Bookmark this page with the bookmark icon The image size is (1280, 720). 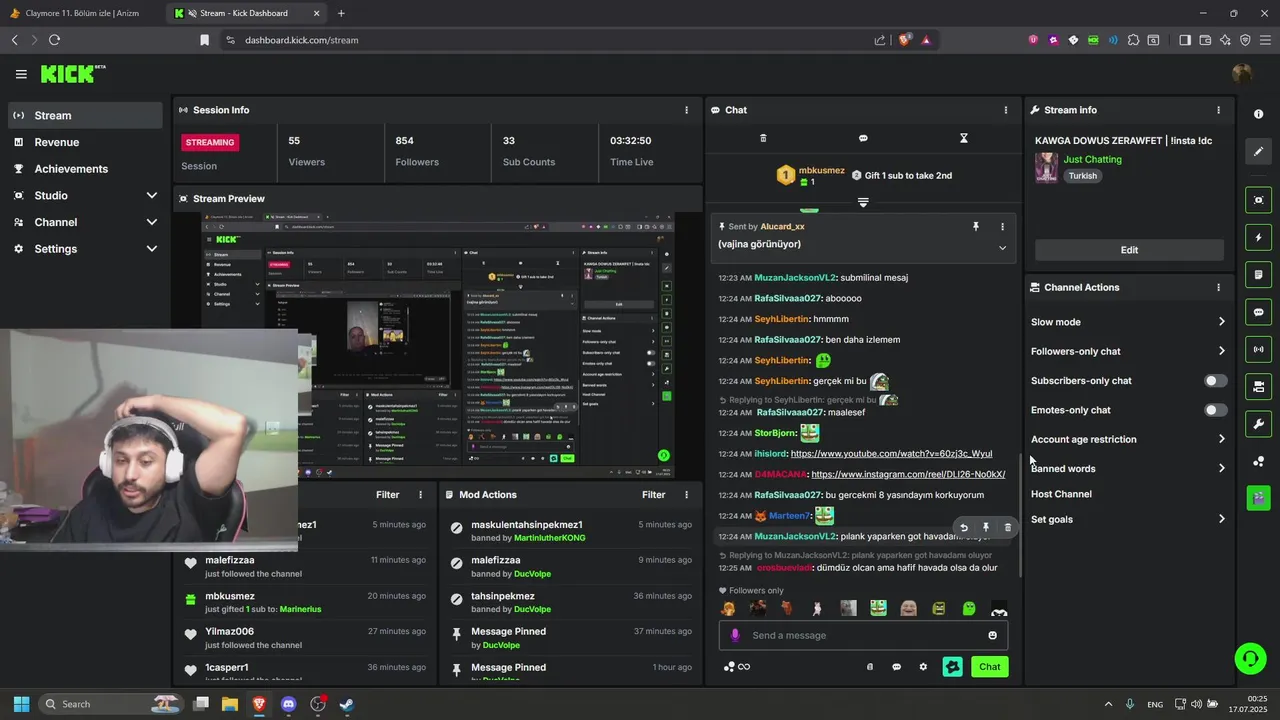pyautogui.click(x=204, y=40)
